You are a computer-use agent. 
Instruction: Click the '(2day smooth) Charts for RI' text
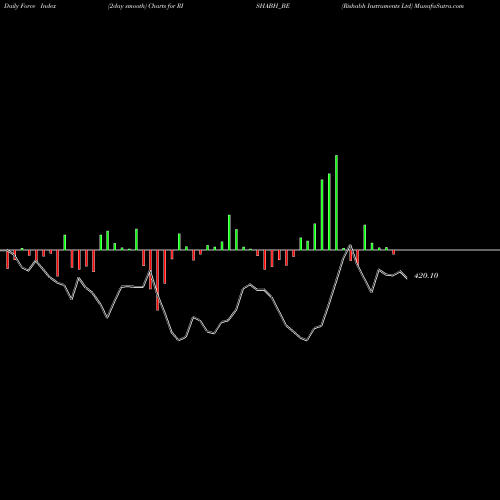pos(146,6)
